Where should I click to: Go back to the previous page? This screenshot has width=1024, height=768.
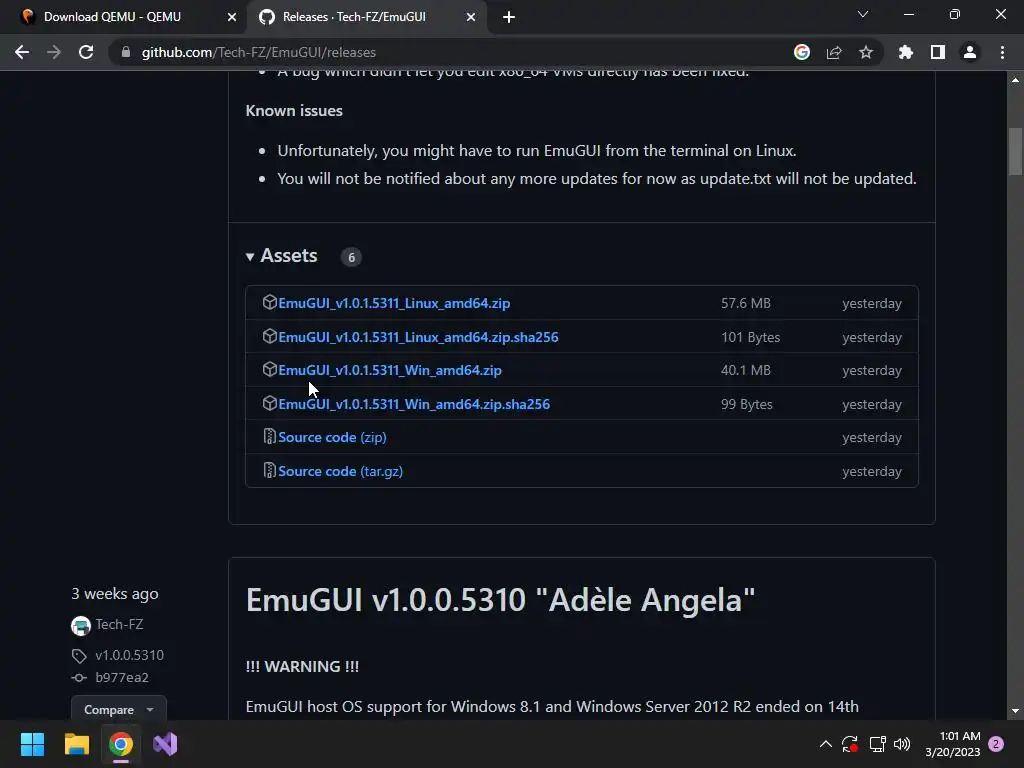click(22, 52)
